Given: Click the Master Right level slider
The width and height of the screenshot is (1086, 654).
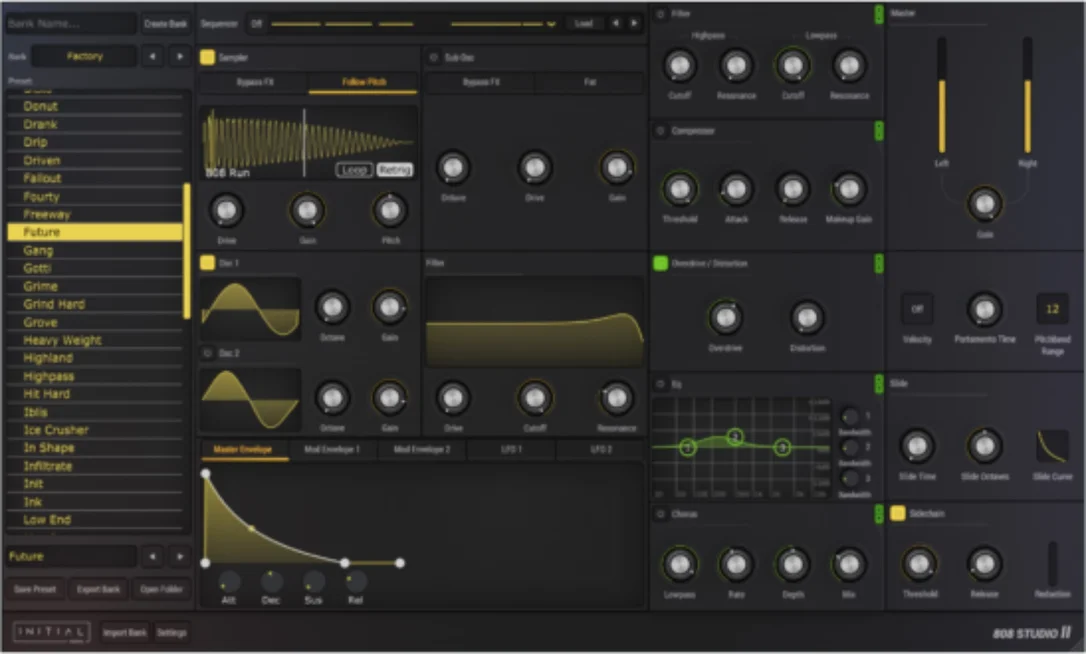Looking at the screenshot, I should 1027,96.
